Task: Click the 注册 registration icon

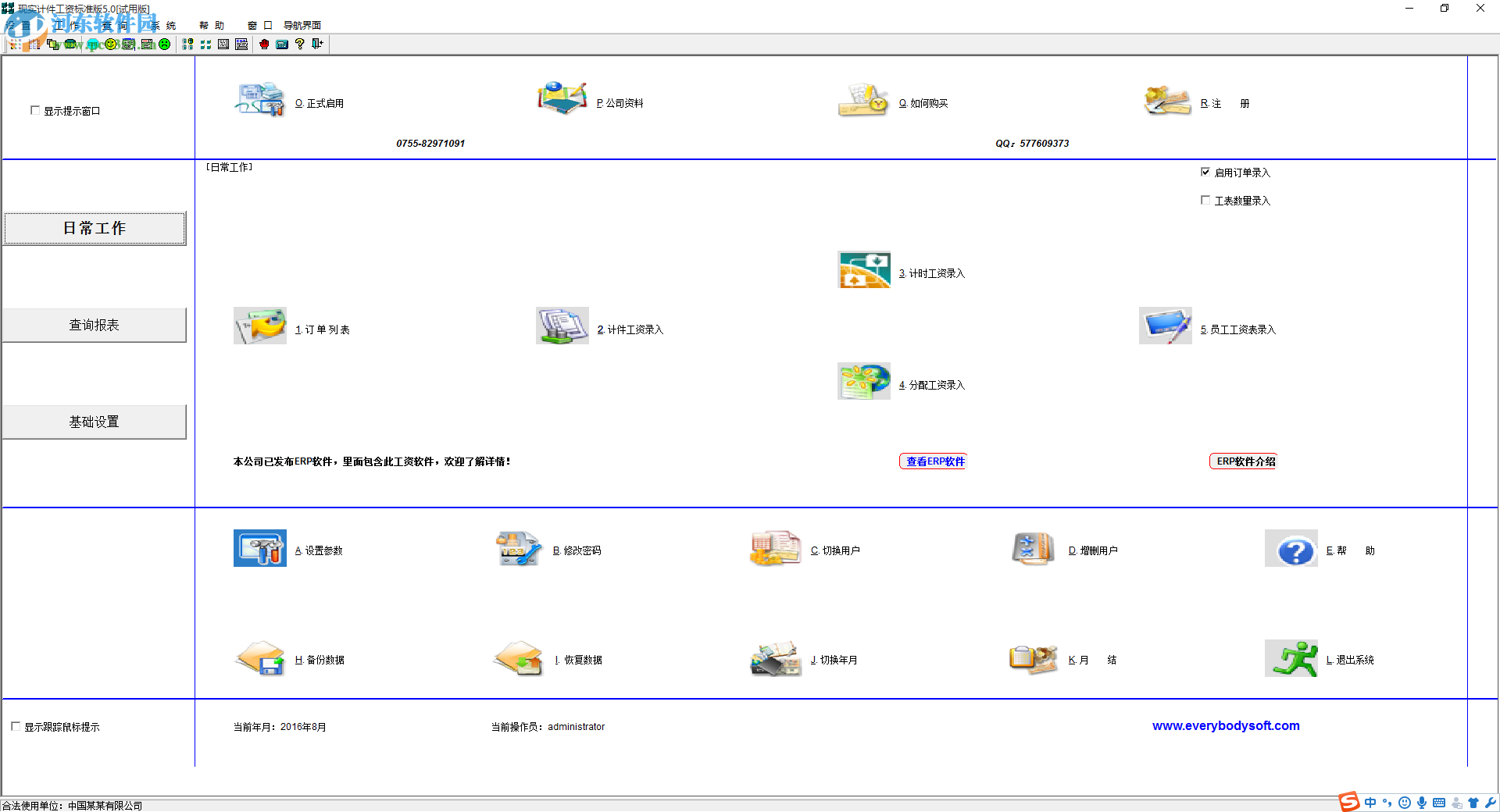Action: click(1166, 100)
